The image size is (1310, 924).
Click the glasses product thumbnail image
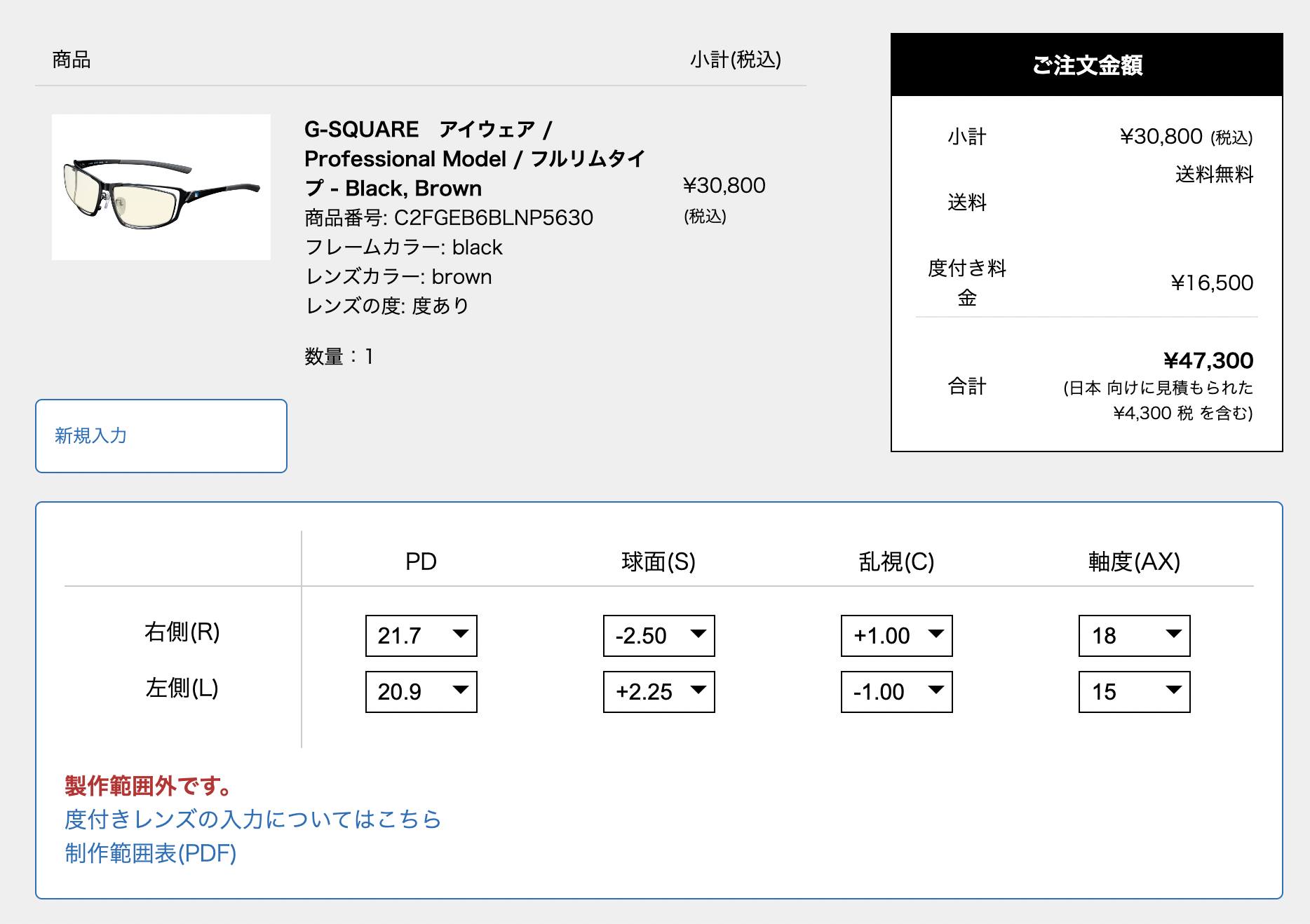(162, 187)
